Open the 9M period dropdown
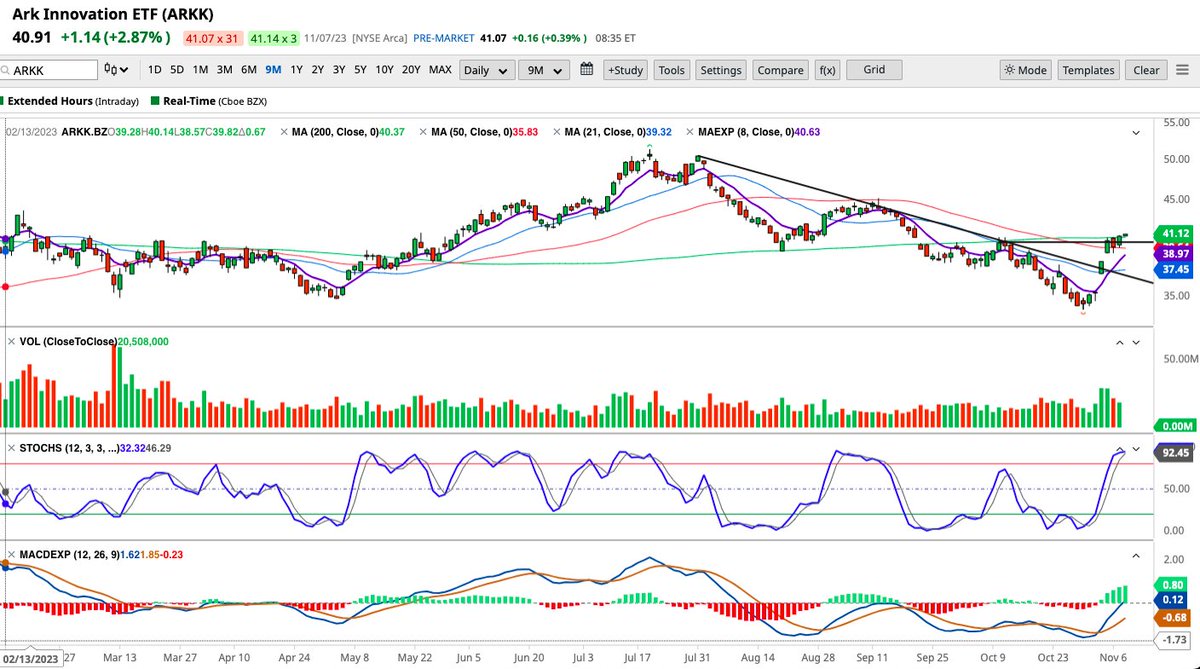Image resolution: width=1200 pixels, height=669 pixels. 546,70
